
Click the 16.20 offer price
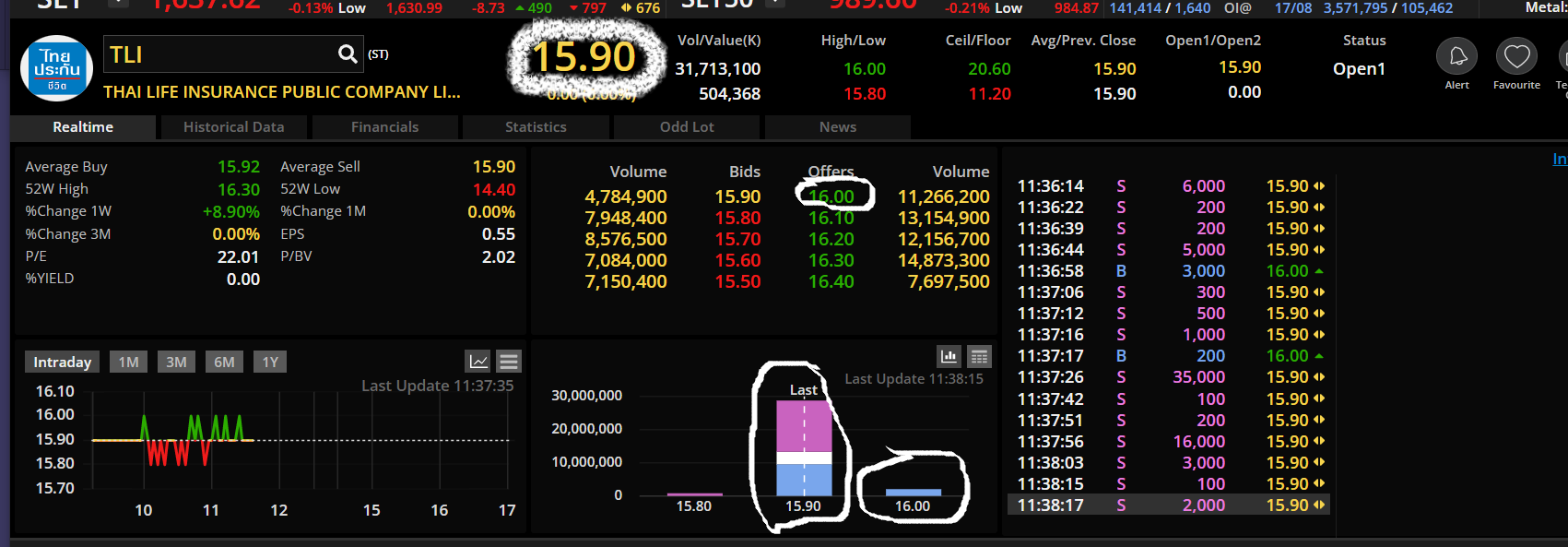(831, 239)
